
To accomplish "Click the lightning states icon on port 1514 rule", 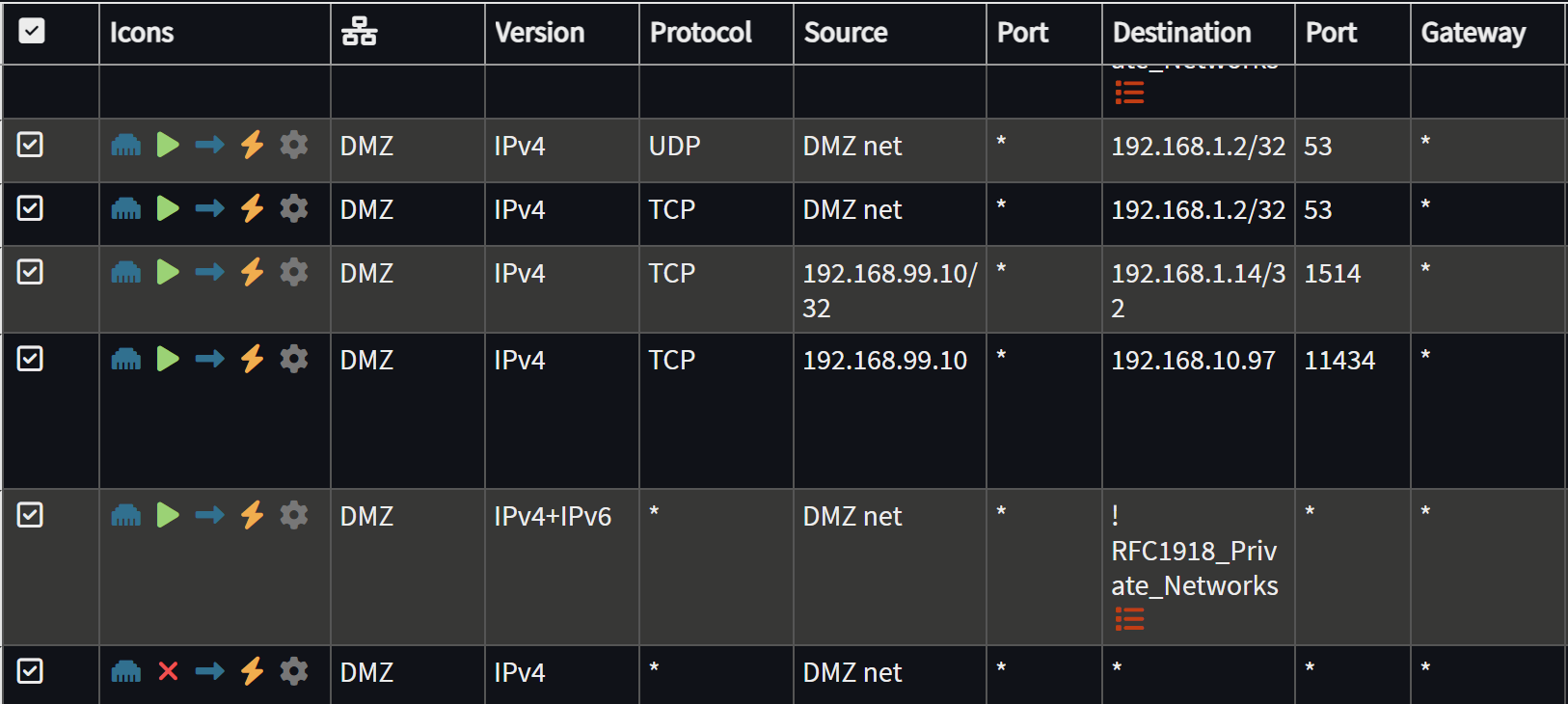I will [x=251, y=271].
